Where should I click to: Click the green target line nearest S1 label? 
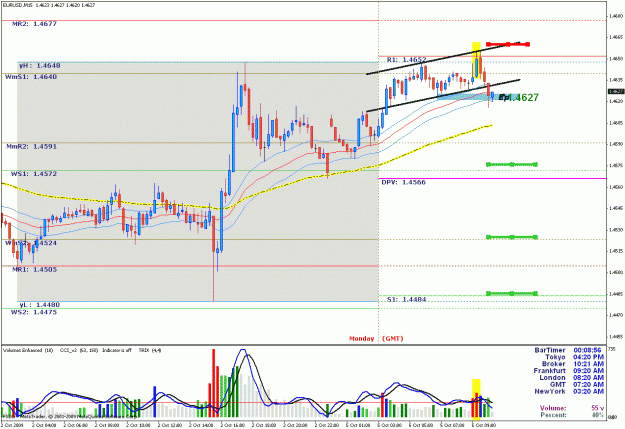tap(512, 293)
